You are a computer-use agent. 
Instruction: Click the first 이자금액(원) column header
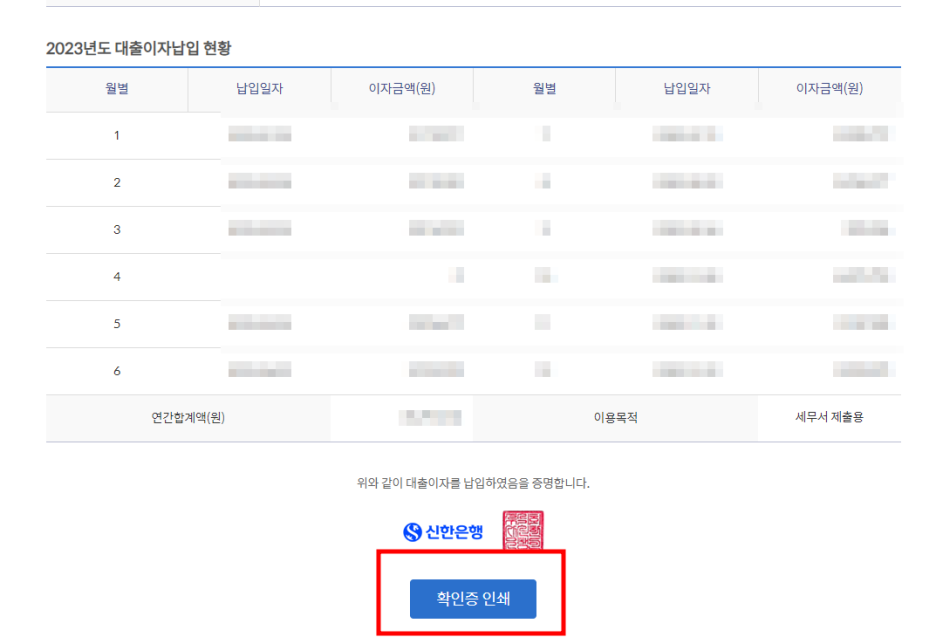402,89
